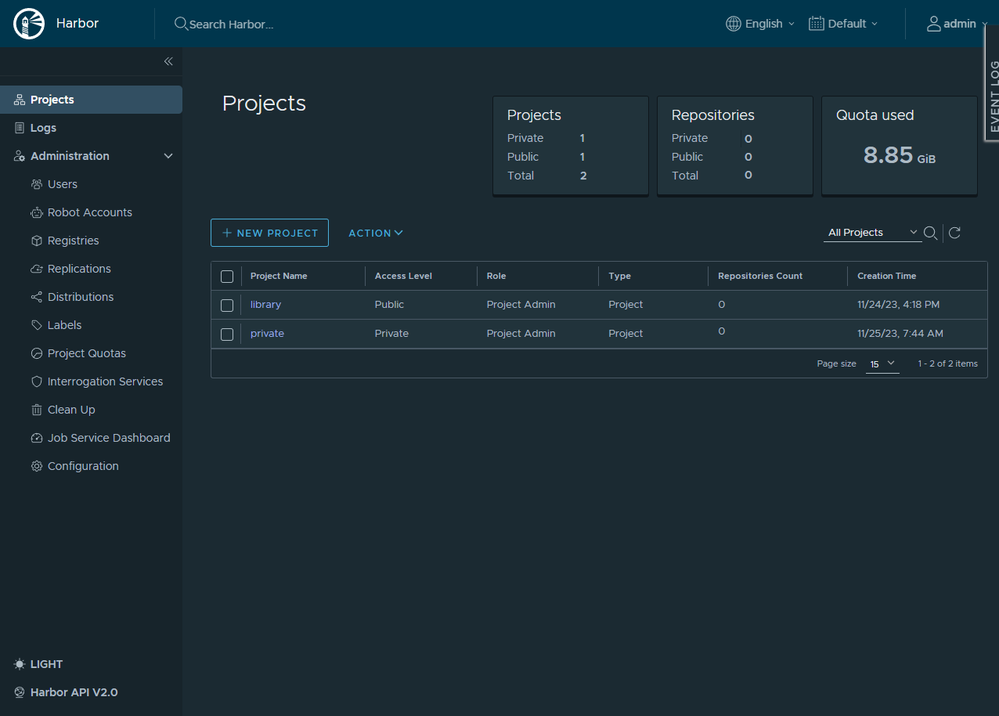Click the 'Private' access level cell for private
The width and height of the screenshot is (999, 716).
pyautogui.click(x=392, y=333)
